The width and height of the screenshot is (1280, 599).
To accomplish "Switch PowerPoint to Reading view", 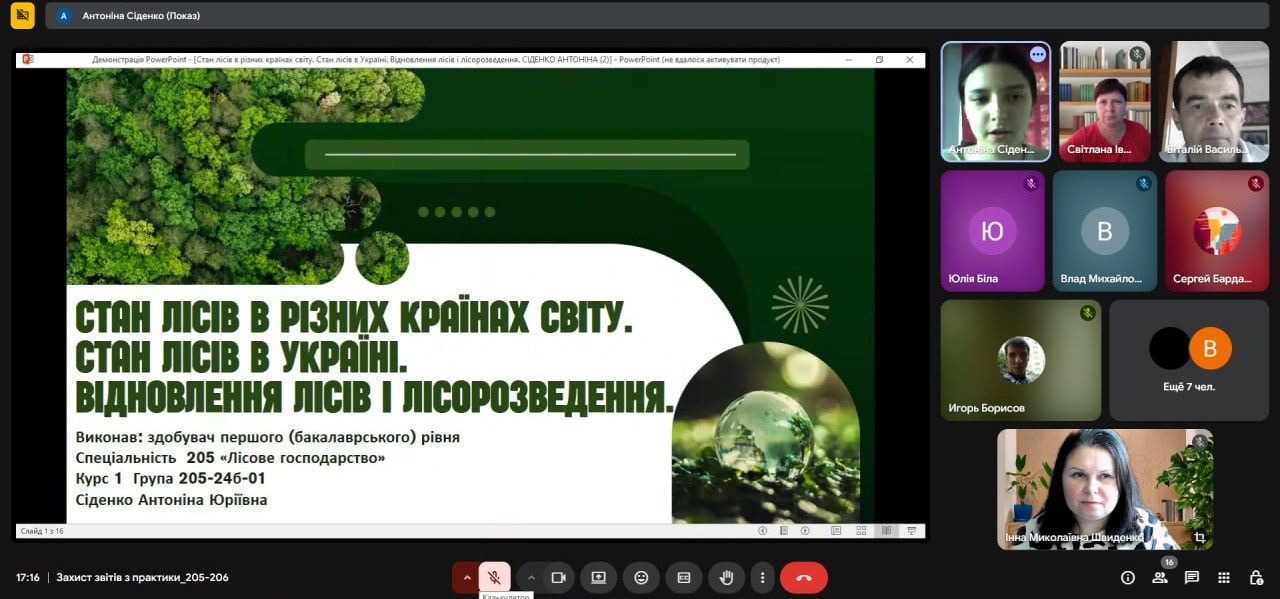I will [886, 531].
